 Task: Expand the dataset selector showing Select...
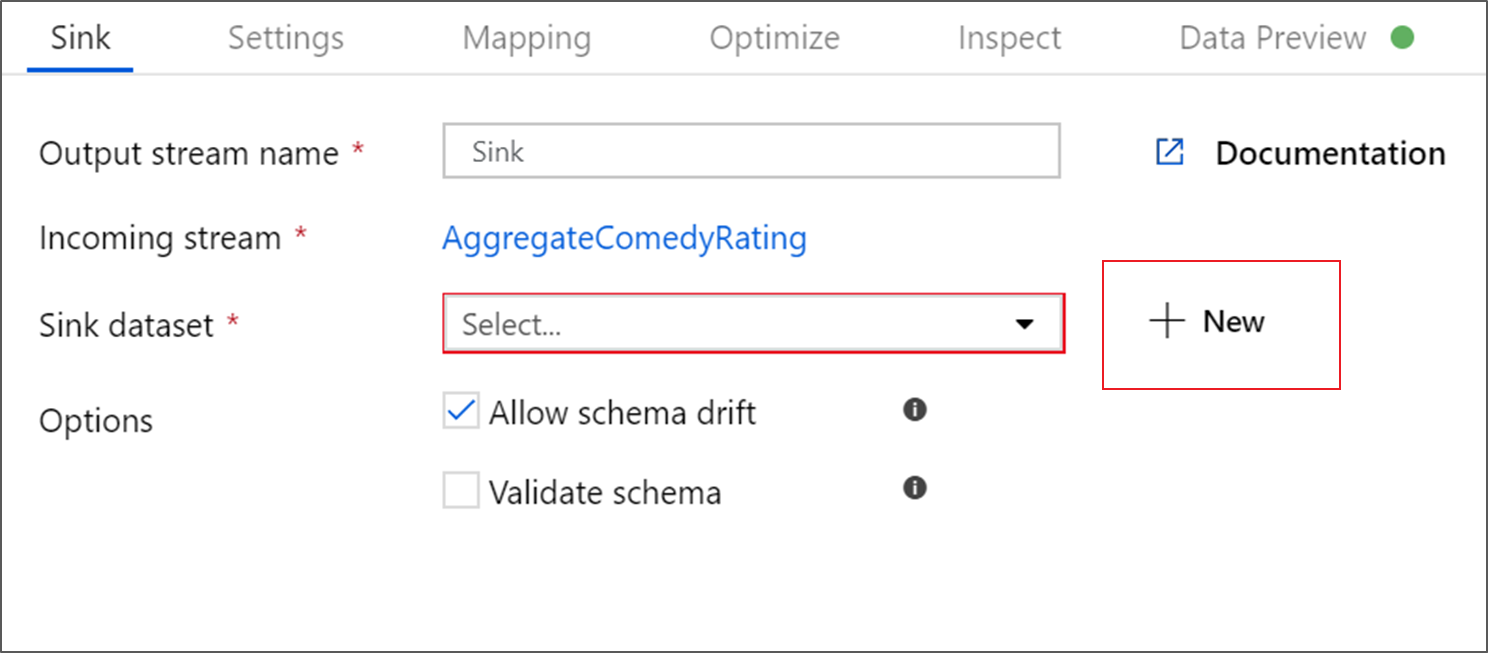coord(750,323)
